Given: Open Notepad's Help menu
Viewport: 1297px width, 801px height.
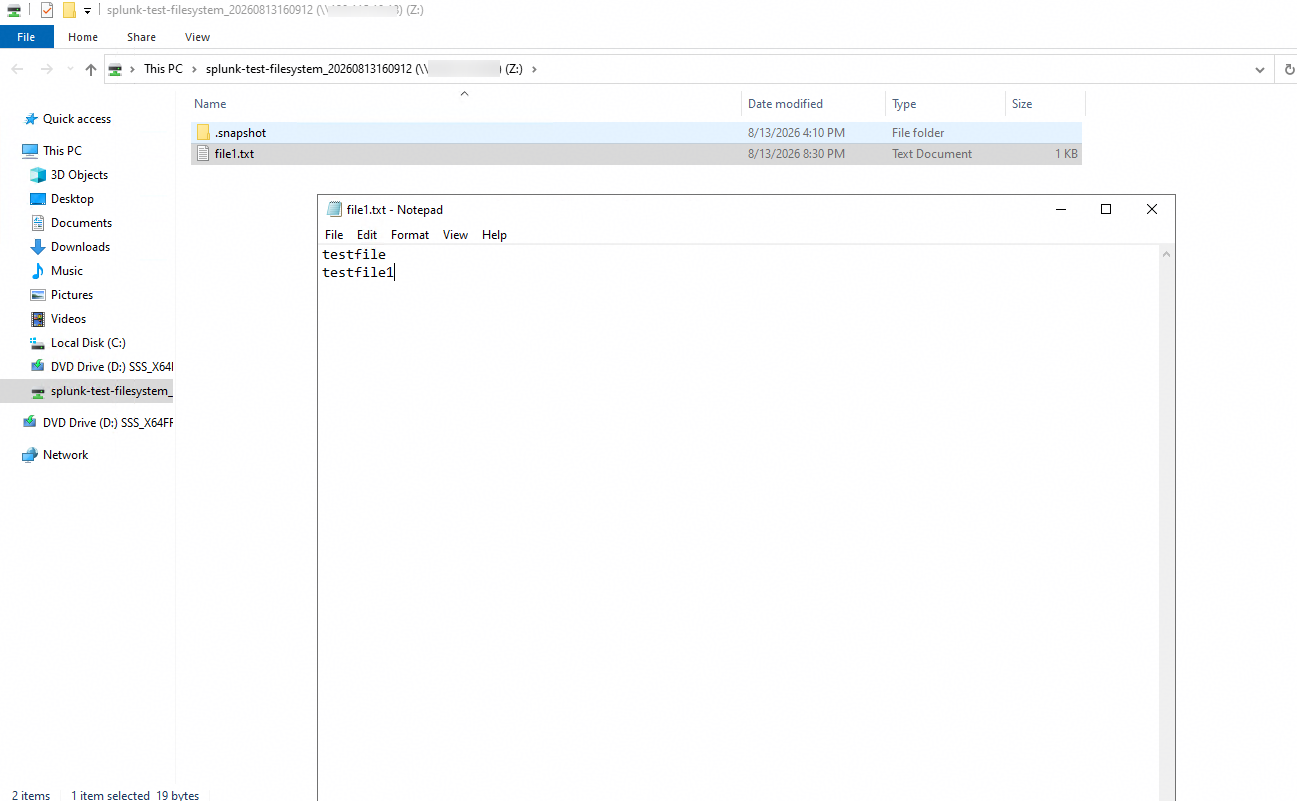Looking at the screenshot, I should pos(494,235).
